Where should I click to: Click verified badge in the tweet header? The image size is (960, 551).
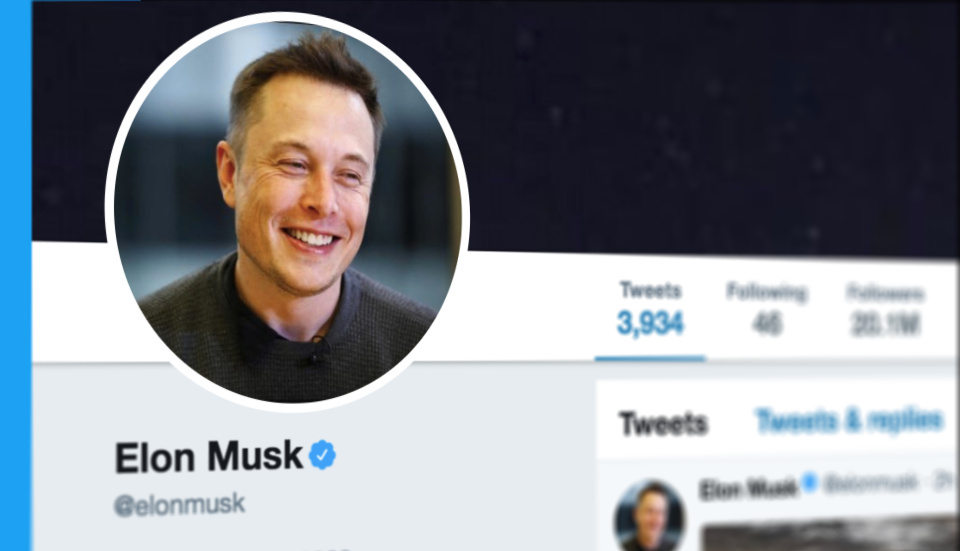(x=809, y=482)
